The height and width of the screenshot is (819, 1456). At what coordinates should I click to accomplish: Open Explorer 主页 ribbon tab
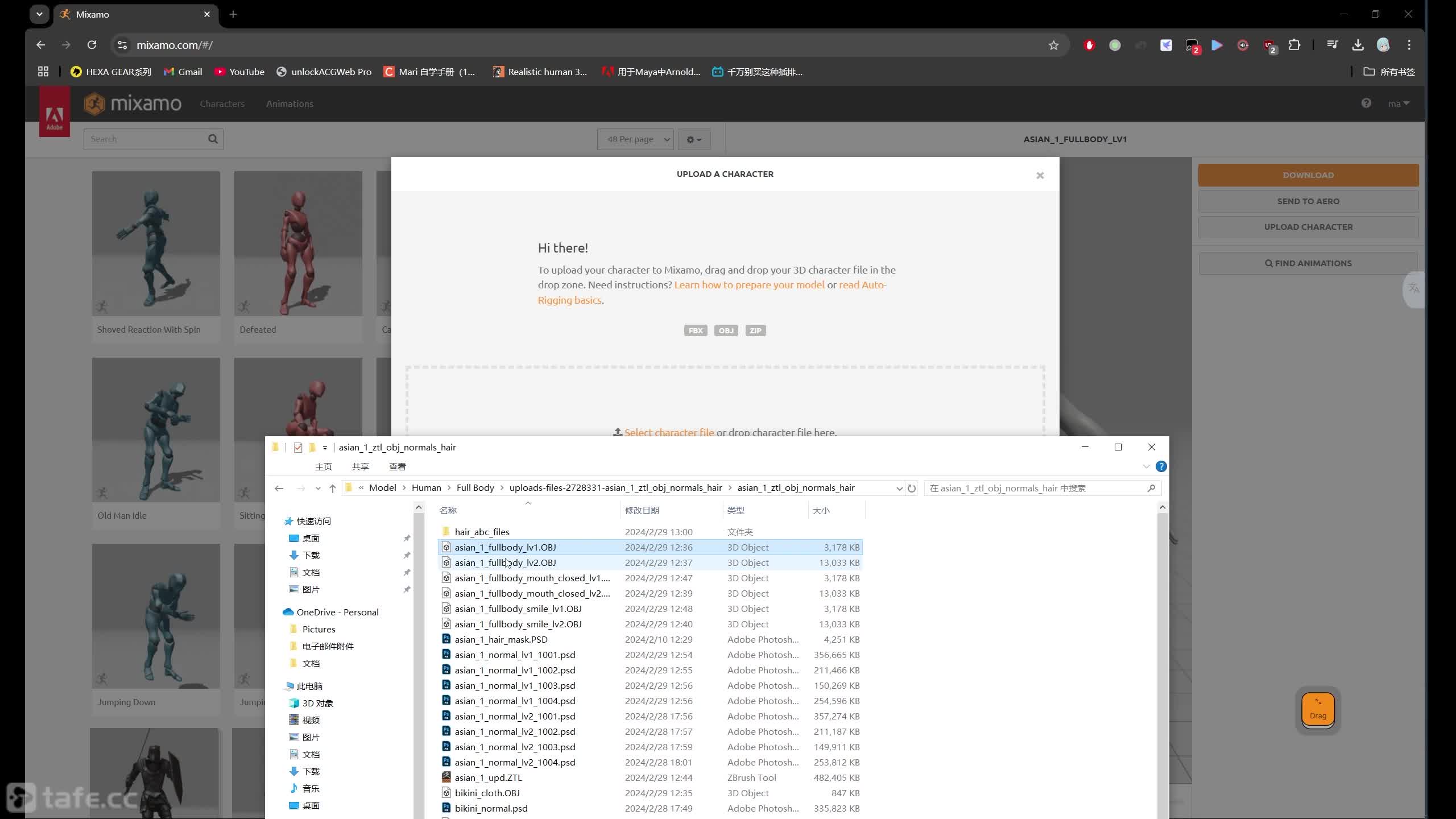pos(324,466)
